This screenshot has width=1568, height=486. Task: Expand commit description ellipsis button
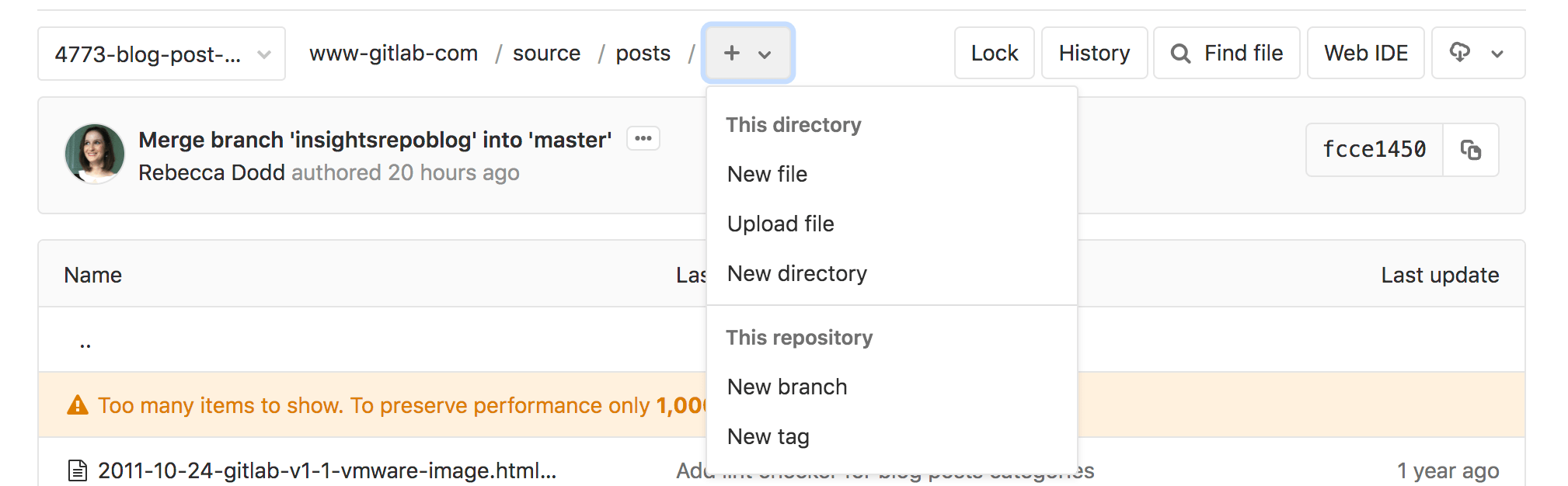coord(643,138)
